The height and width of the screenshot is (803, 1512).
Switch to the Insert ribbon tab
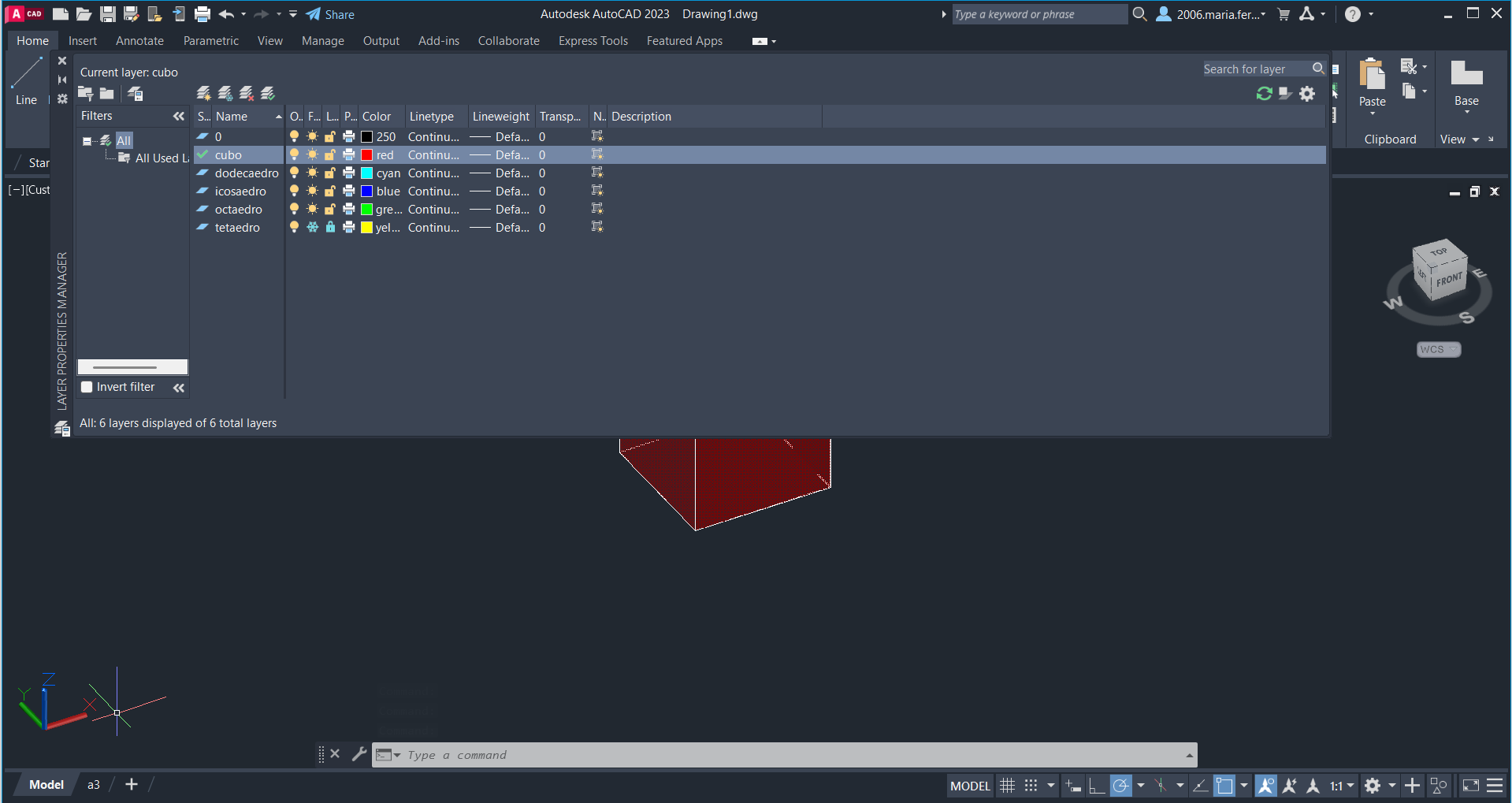point(83,41)
